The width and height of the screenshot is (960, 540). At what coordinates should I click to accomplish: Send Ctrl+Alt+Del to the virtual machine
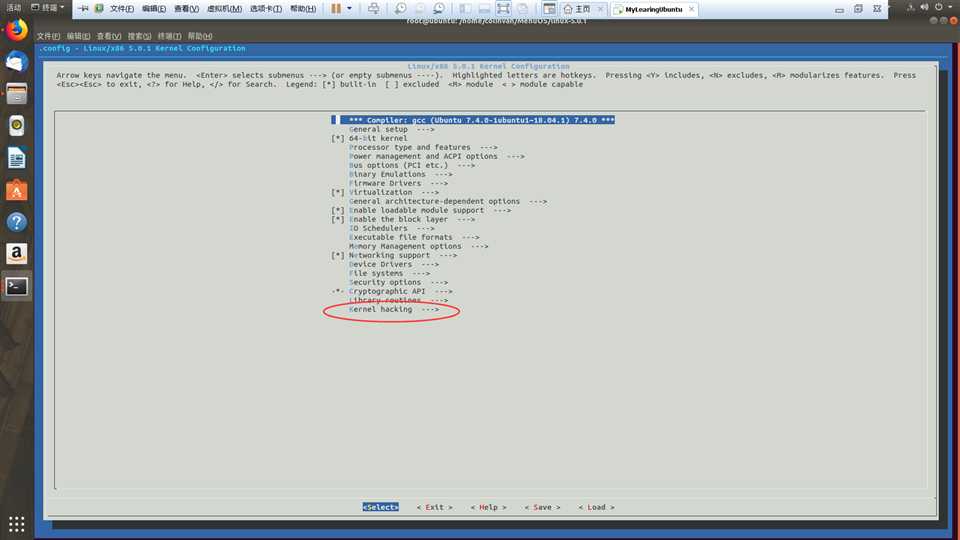coord(373,9)
